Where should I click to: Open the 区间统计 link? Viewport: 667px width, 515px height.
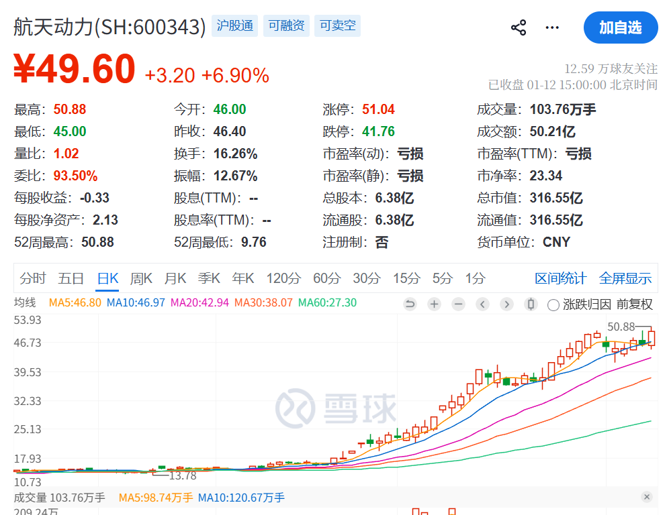560,278
